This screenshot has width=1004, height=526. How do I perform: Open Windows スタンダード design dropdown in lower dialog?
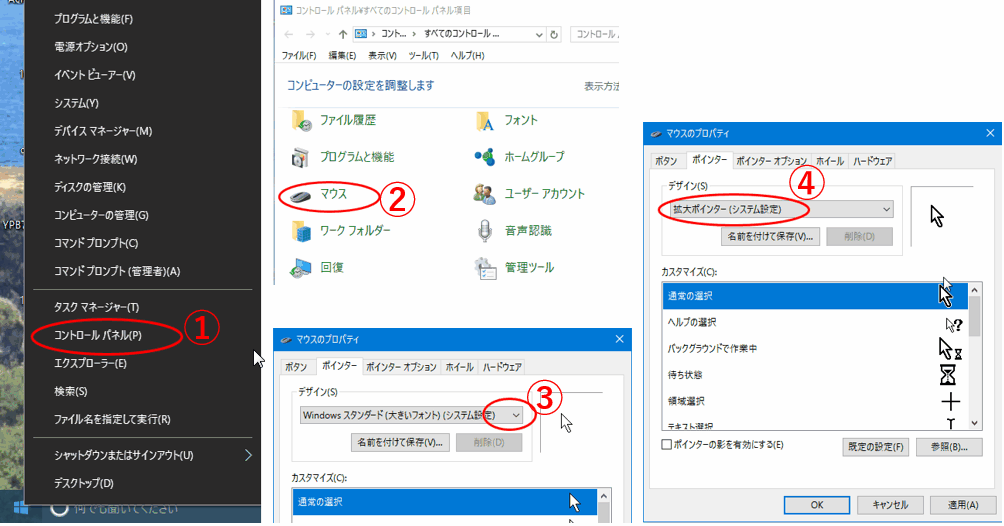(411, 415)
